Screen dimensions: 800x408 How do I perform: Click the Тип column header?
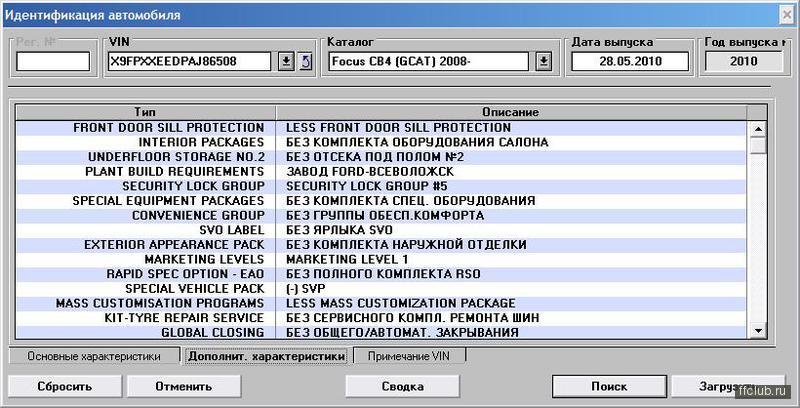[145, 112]
